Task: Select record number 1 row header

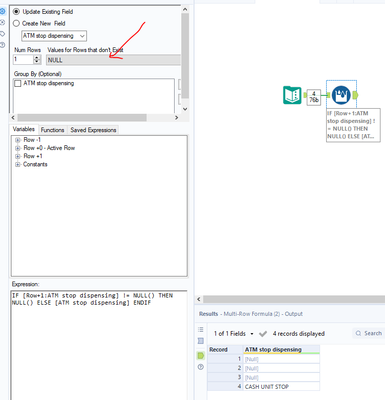Action: (225, 359)
